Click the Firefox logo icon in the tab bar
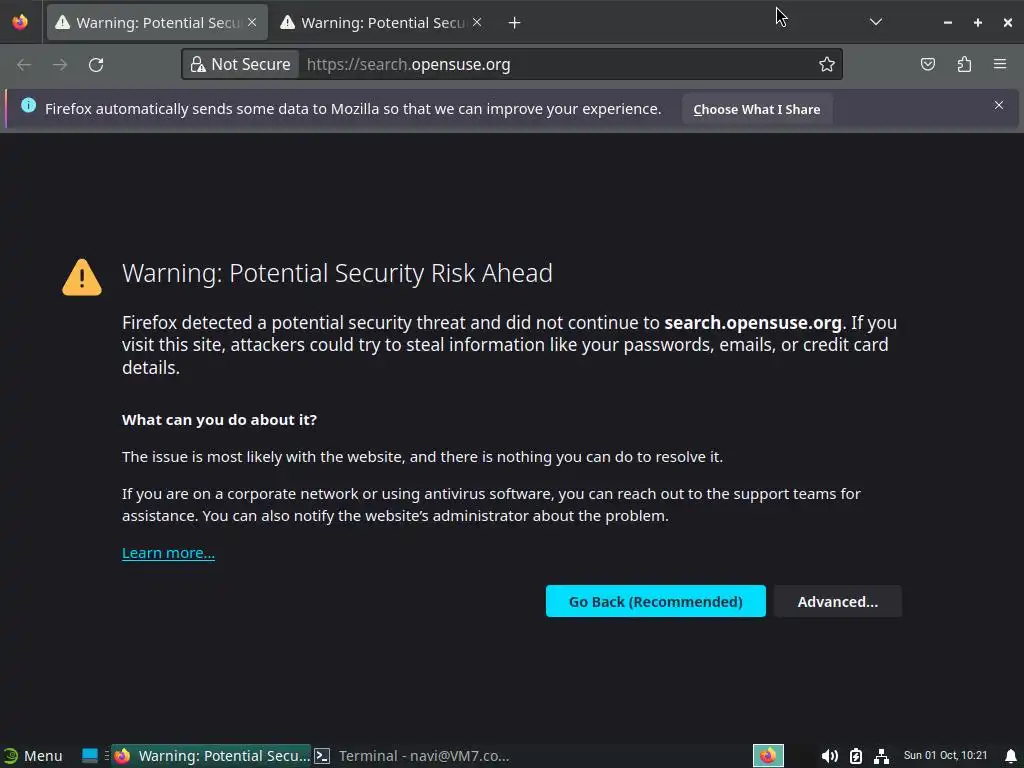This screenshot has height=768, width=1024. (20, 22)
